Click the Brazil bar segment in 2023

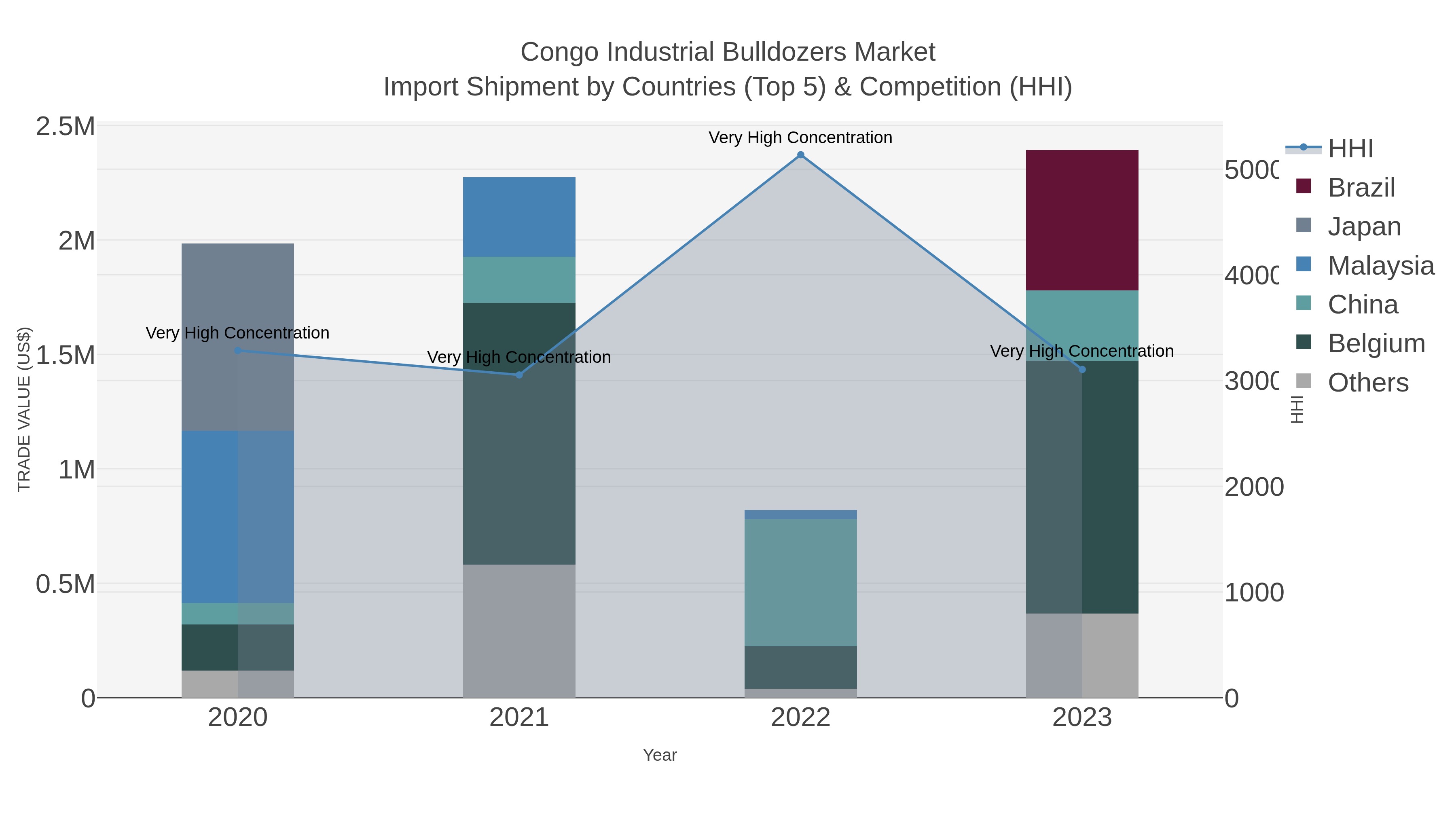1082,220
